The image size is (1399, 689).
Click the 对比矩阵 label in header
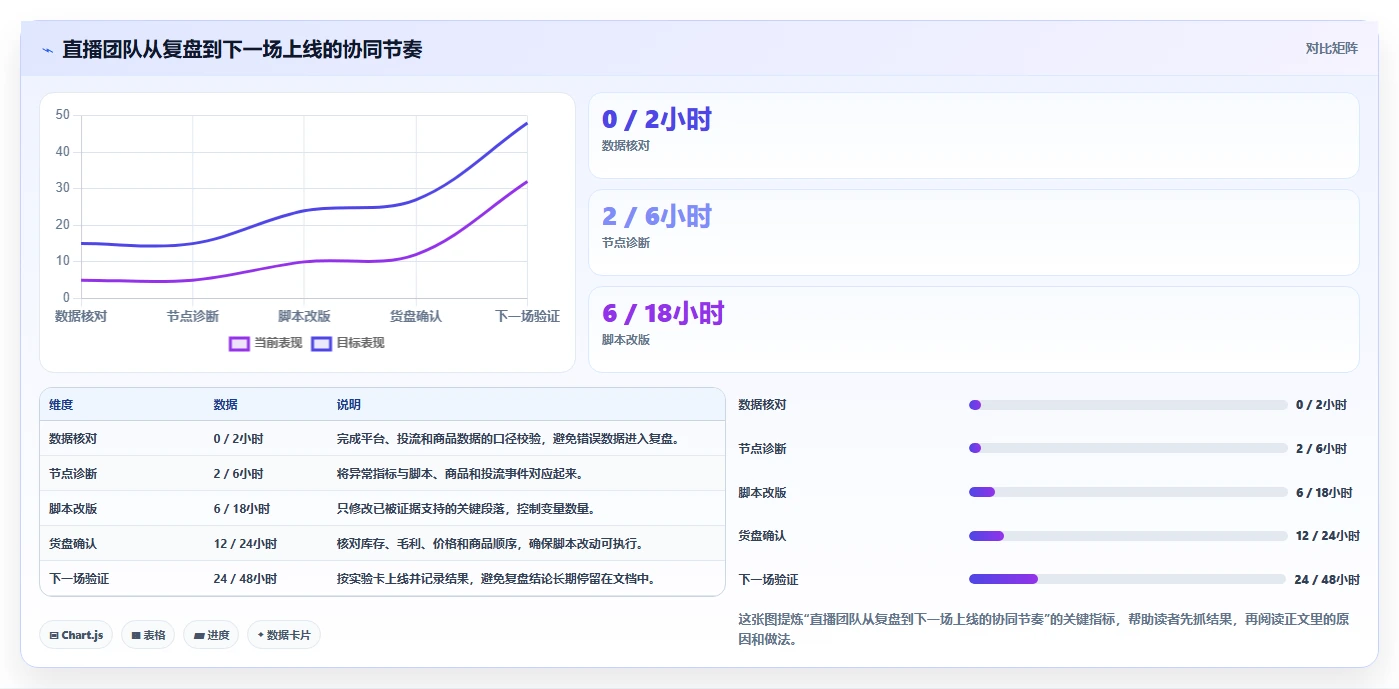pos(1331,48)
